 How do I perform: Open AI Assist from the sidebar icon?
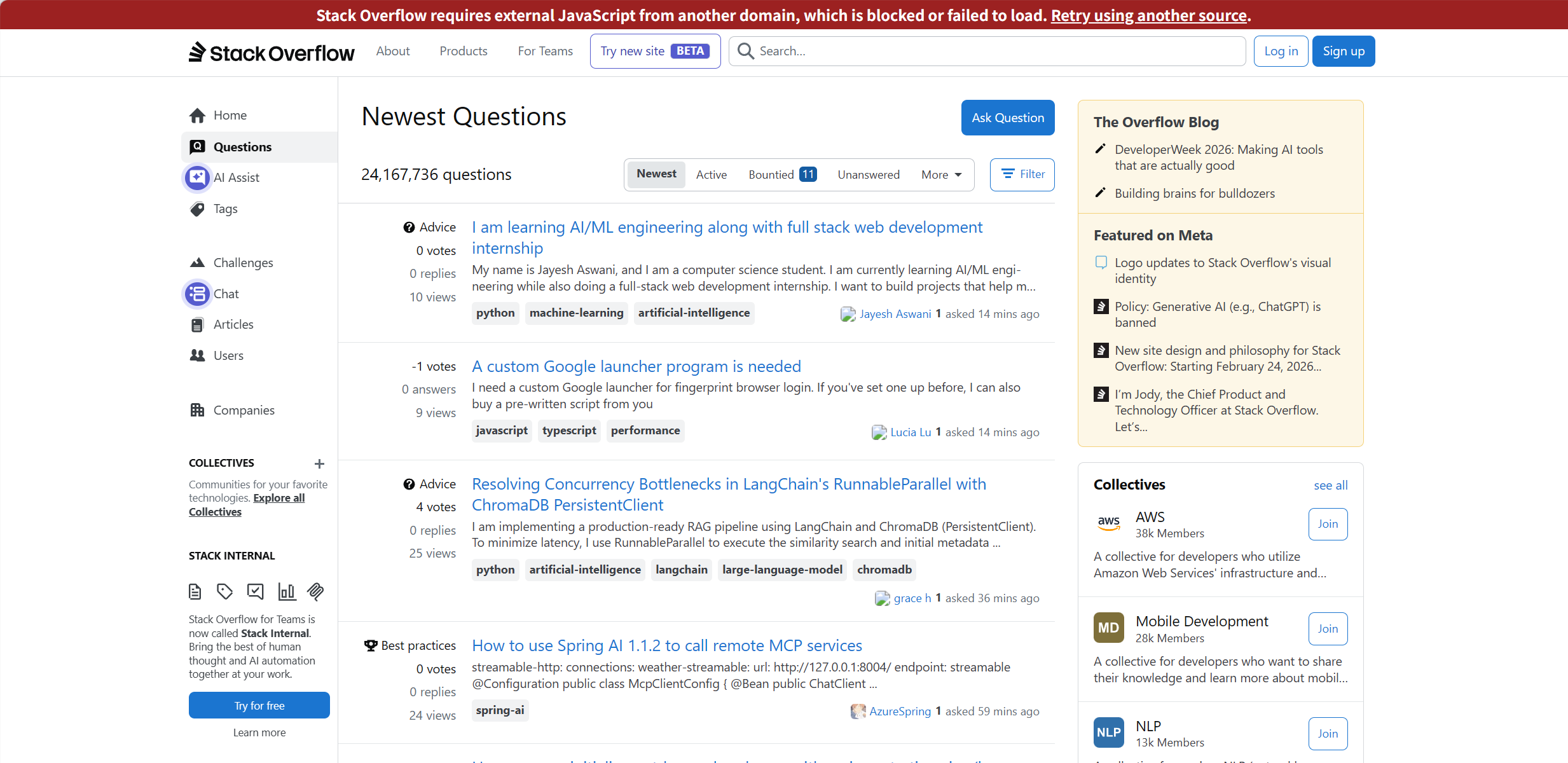[197, 177]
